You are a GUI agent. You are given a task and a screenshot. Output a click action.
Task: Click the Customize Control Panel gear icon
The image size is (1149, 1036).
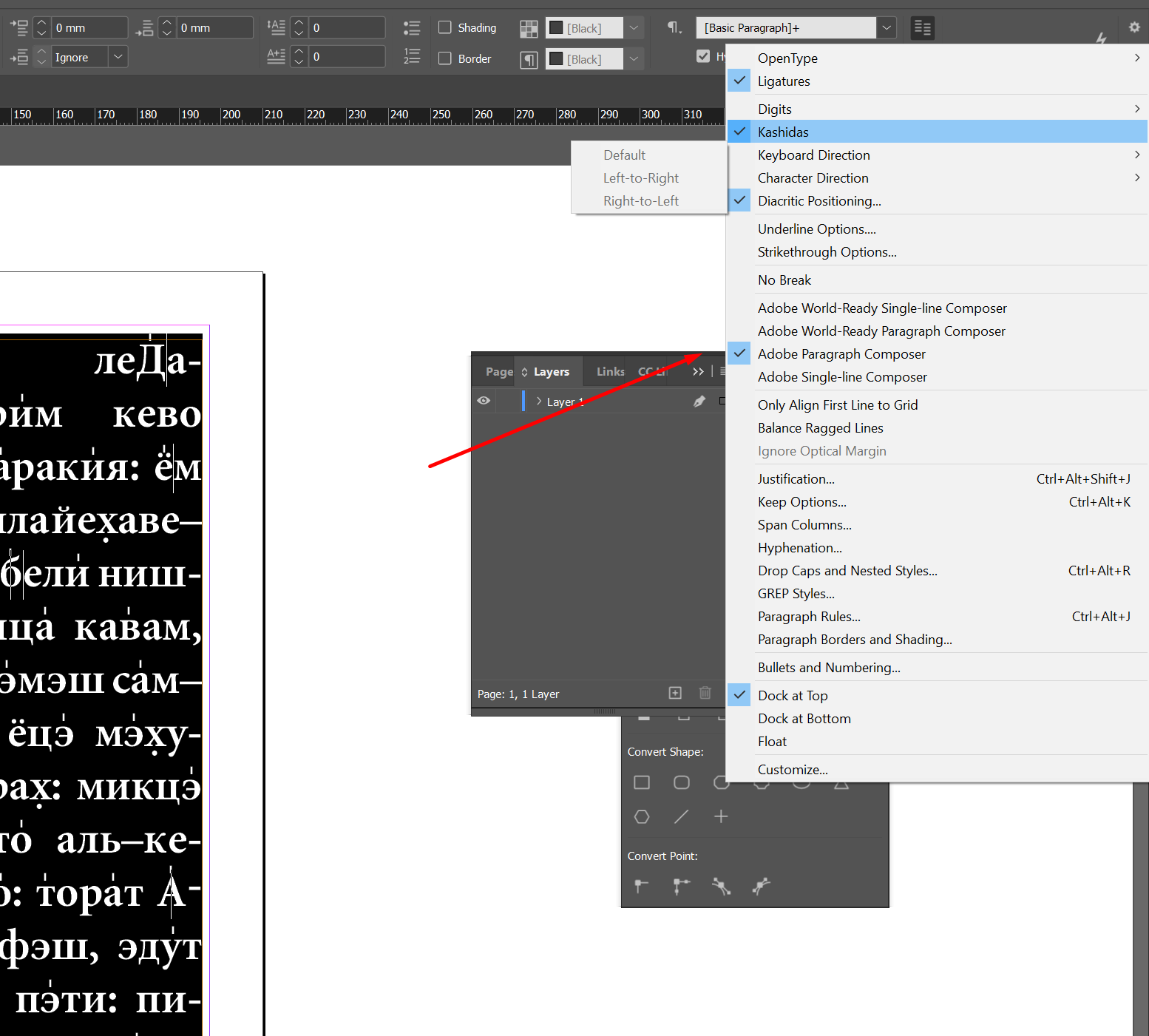point(1134,27)
